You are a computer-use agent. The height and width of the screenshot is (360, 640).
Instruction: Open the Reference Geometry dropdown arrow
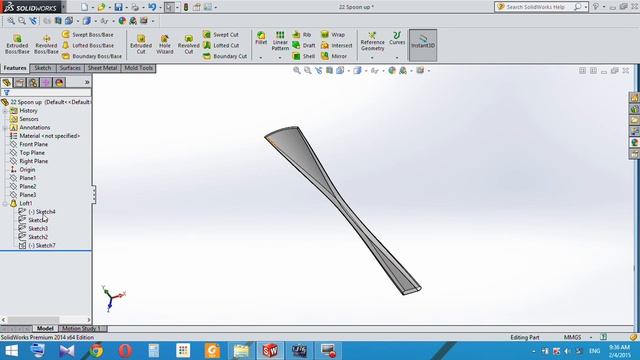click(x=372, y=58)
